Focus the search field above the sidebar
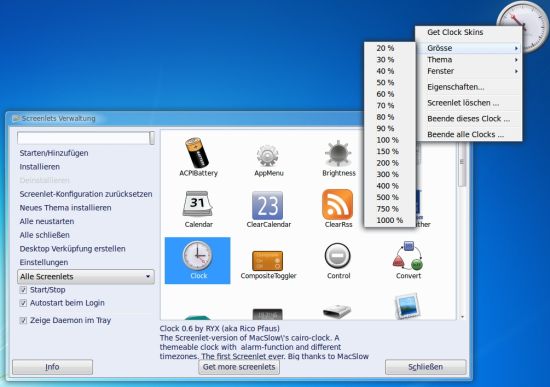 [83, 138]
